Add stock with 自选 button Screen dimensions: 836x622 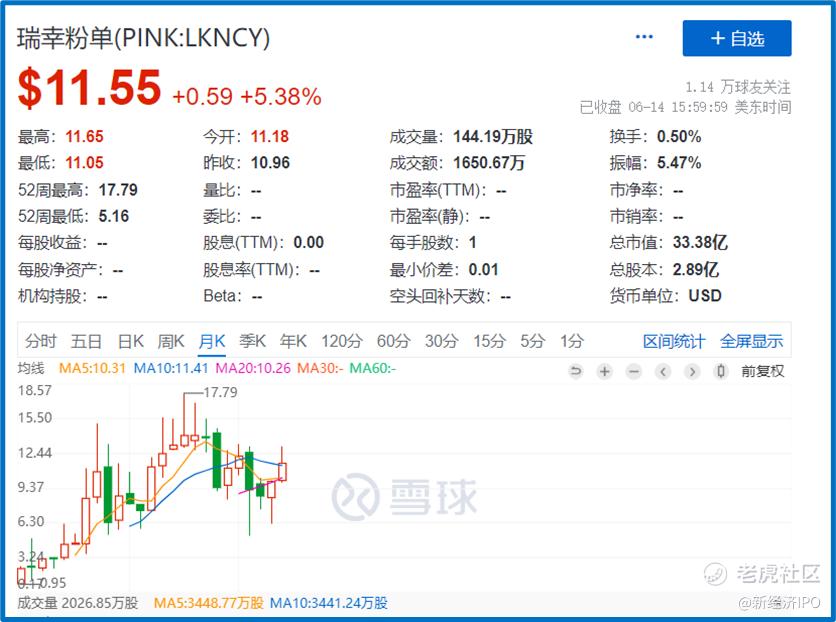tap(737, 38)
